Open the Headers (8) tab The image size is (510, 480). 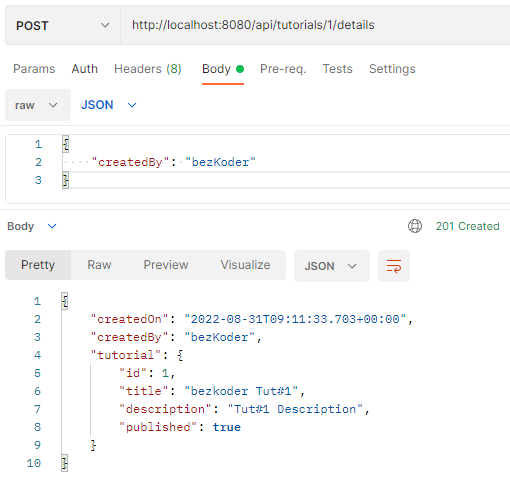[148, 69]
